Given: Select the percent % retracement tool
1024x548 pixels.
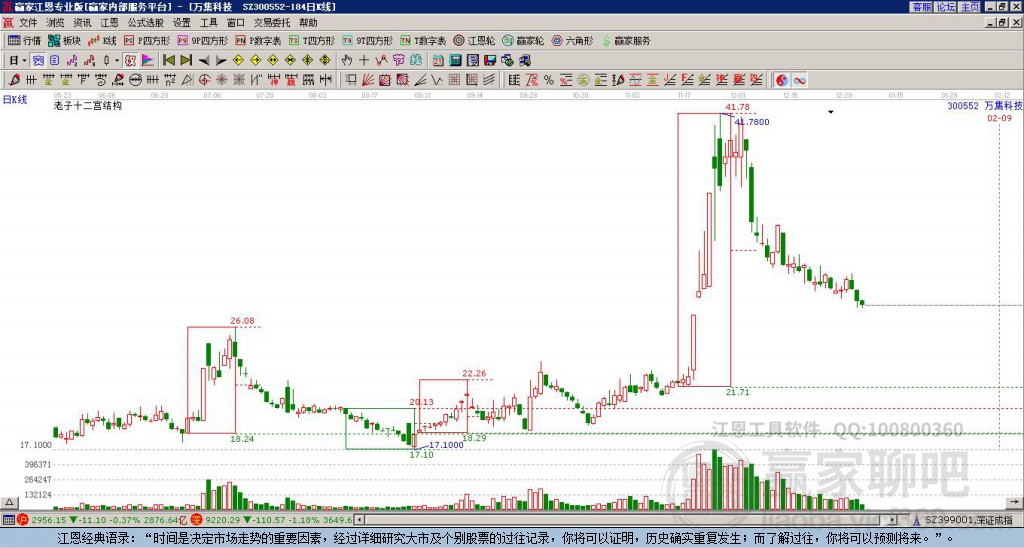Looking at the screenshot, I should coord(549,80).
